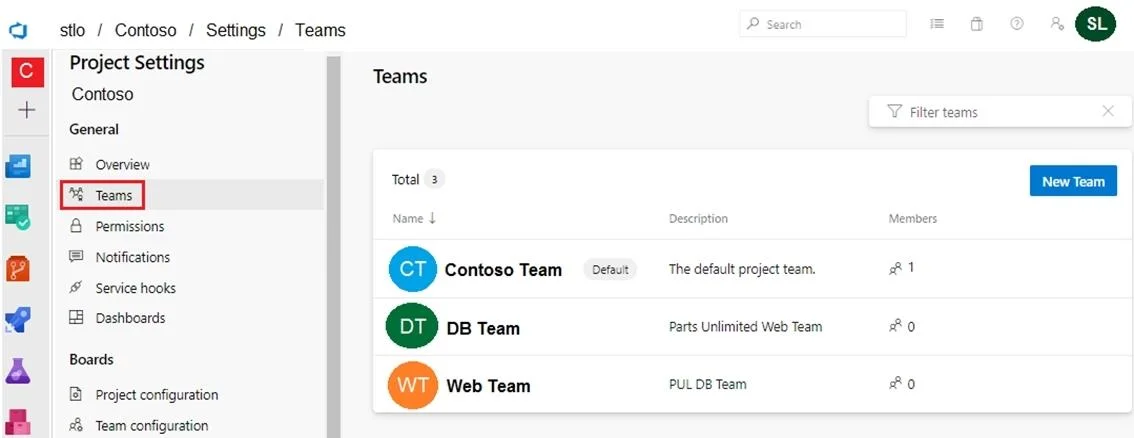Clear the Filter teams box

(1108, 111)
